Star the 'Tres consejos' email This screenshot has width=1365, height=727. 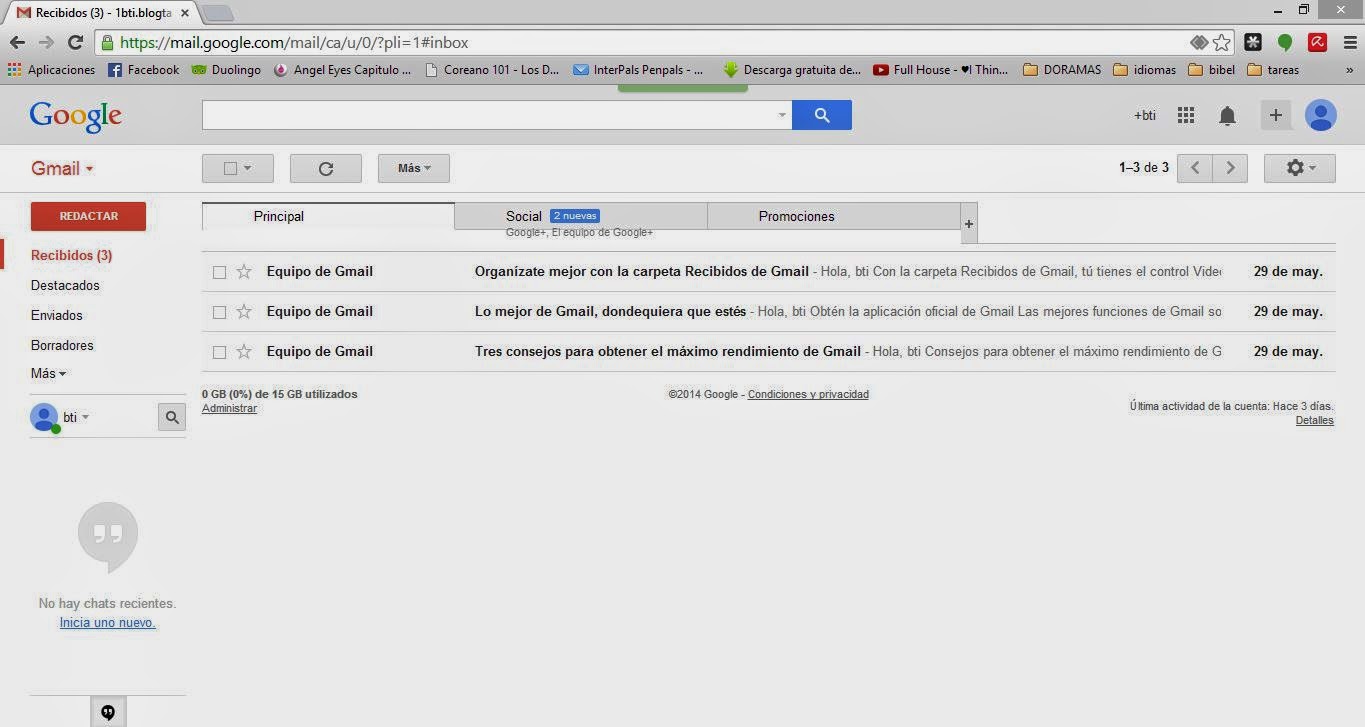click(x=243, y=351)
